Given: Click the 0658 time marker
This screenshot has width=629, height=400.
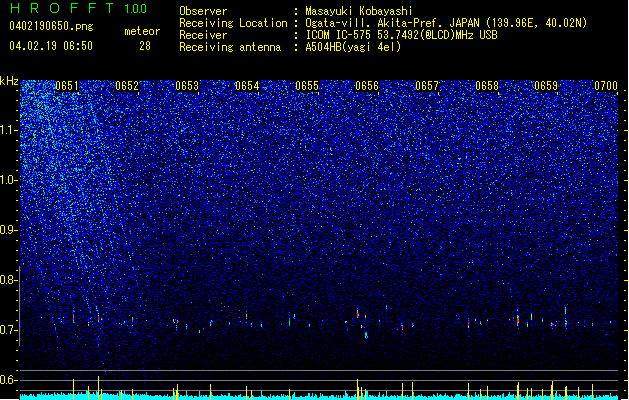Looking at the screenshot, I should pyautogui.click(x=487, y=86).
